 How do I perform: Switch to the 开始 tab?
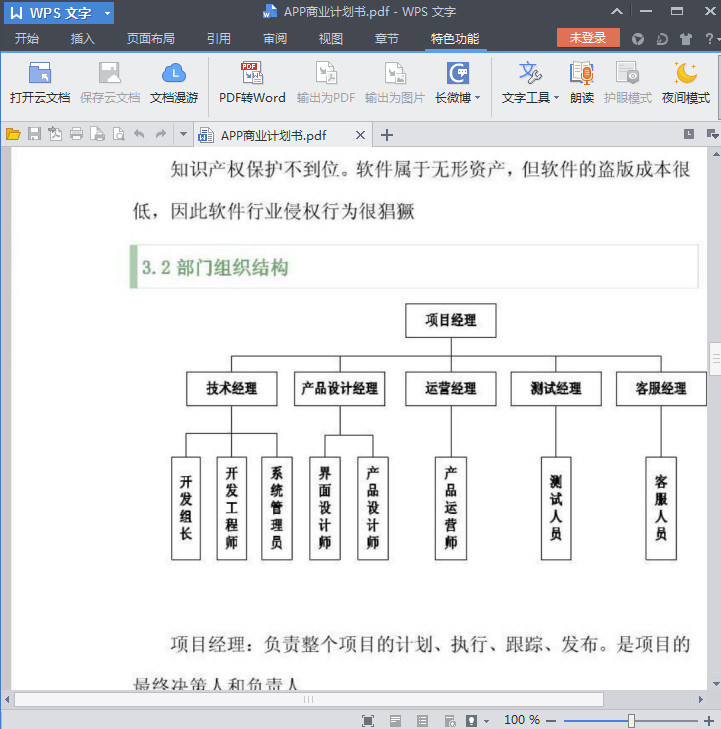27,39
